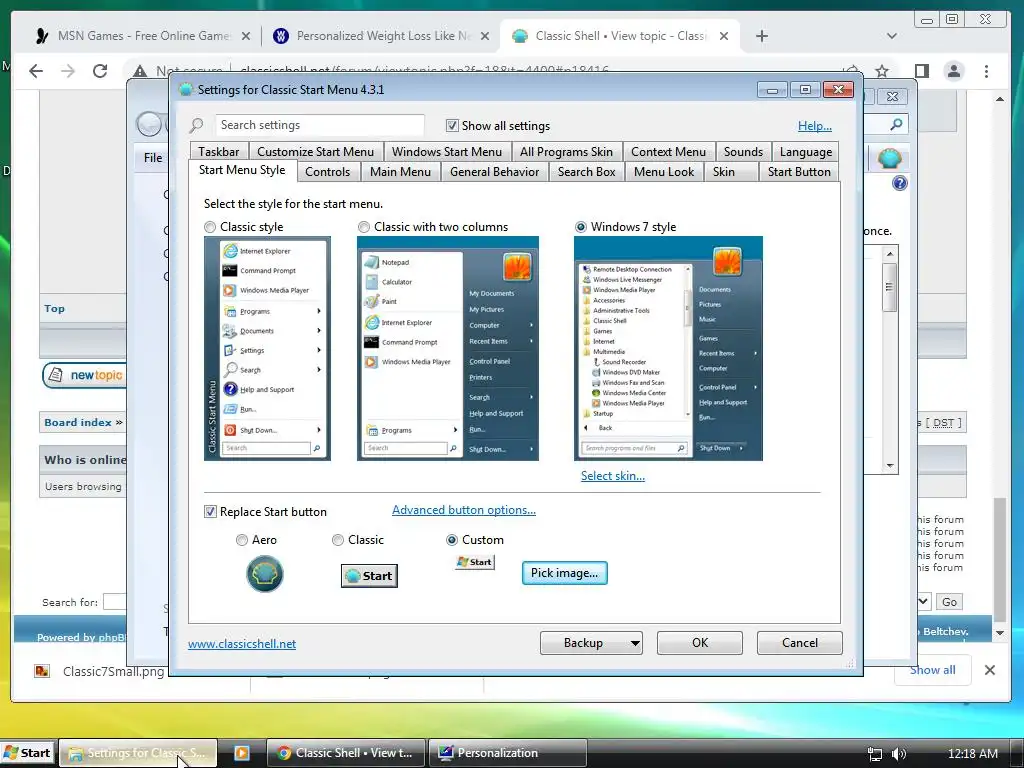
Task: Open the Backup dropdown button
Action: pyautogui.click(x=591, y=643)
